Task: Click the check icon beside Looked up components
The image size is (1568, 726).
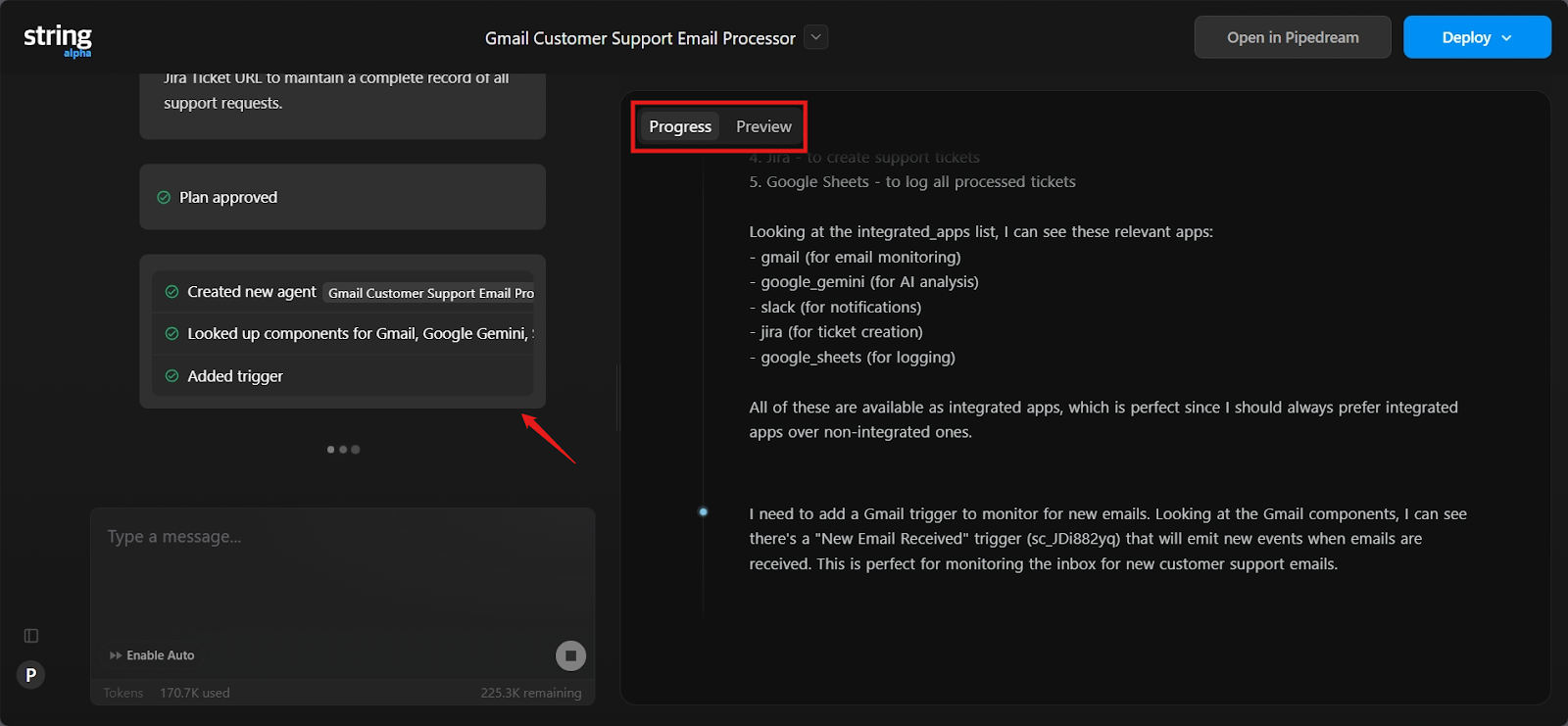Action: (171, 334)
